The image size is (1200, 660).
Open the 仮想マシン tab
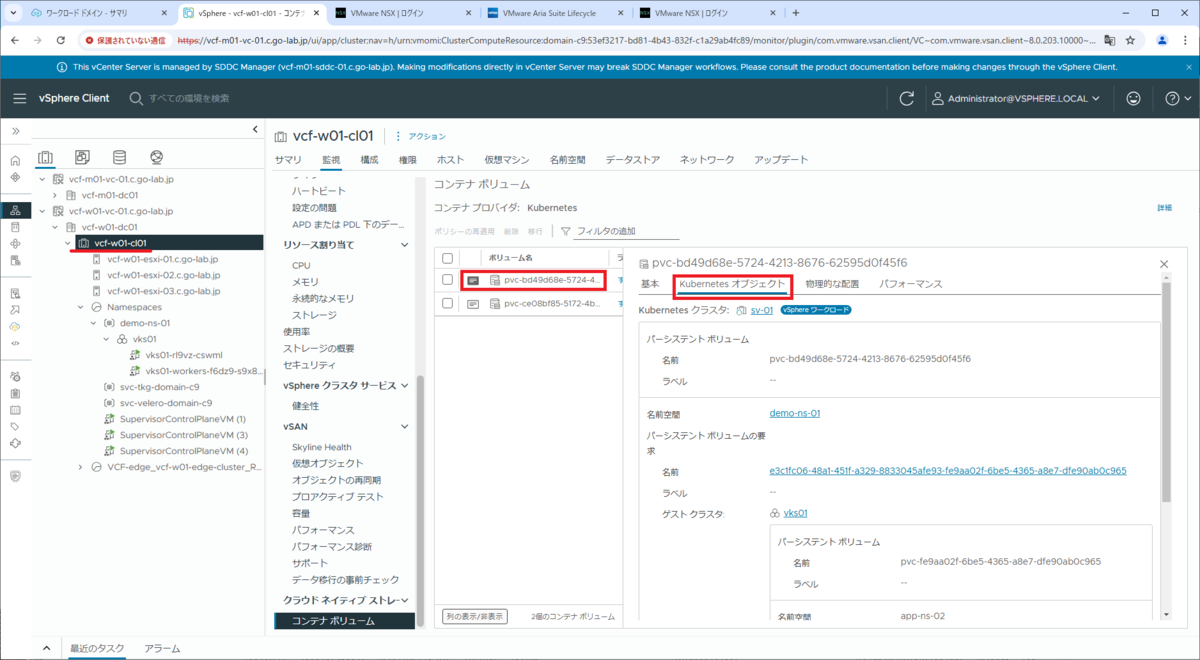tap(507, 160)
